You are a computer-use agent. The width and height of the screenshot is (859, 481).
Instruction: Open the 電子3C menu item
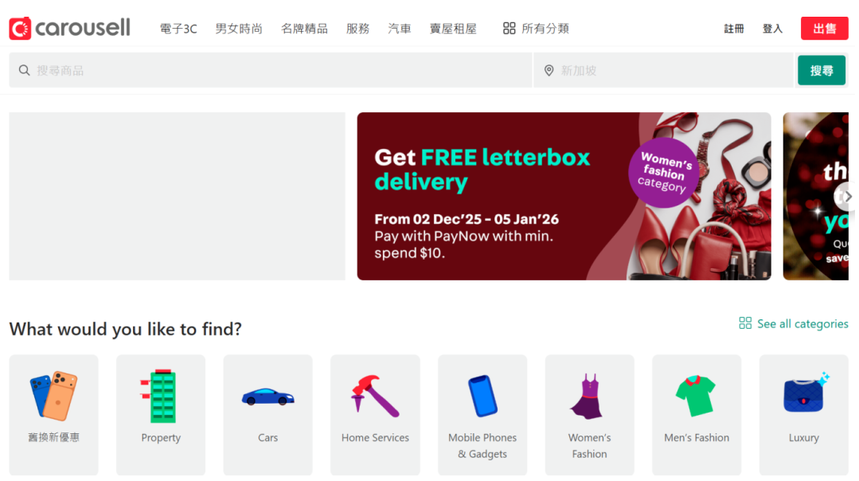click(x=178, y=28)
